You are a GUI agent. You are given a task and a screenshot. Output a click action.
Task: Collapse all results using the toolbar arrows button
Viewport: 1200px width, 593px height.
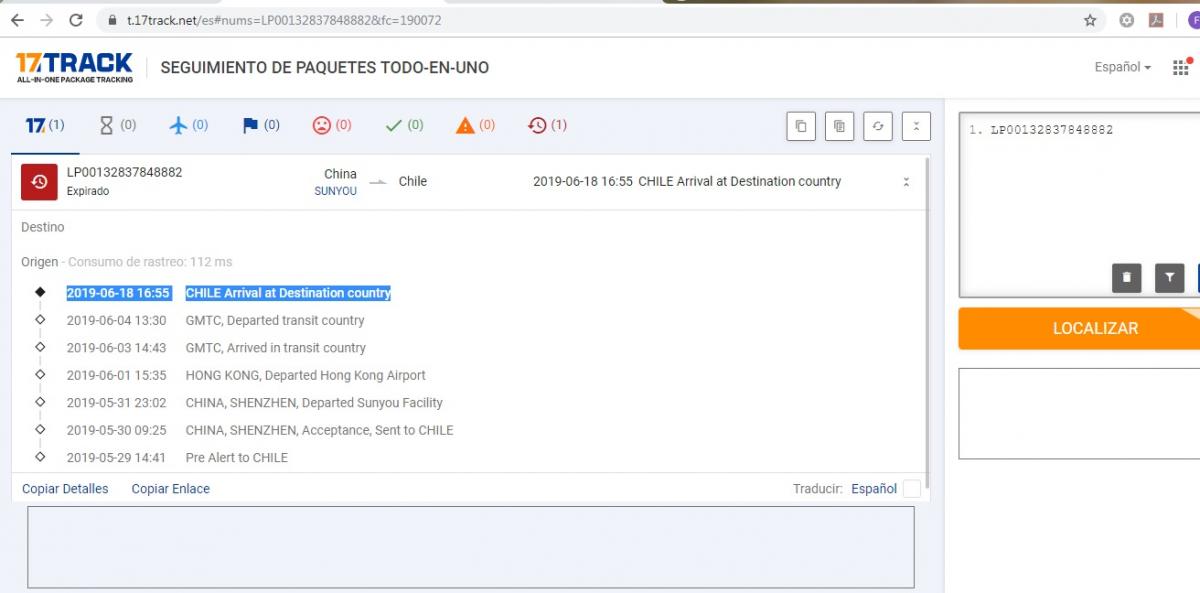[916, 126]
